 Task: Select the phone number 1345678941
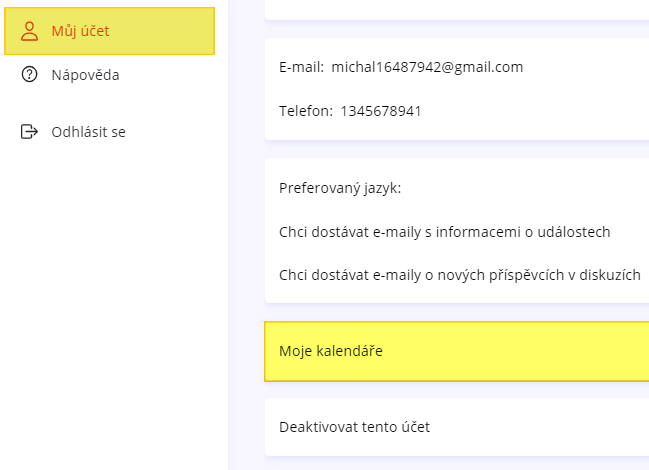pos(381,111)
